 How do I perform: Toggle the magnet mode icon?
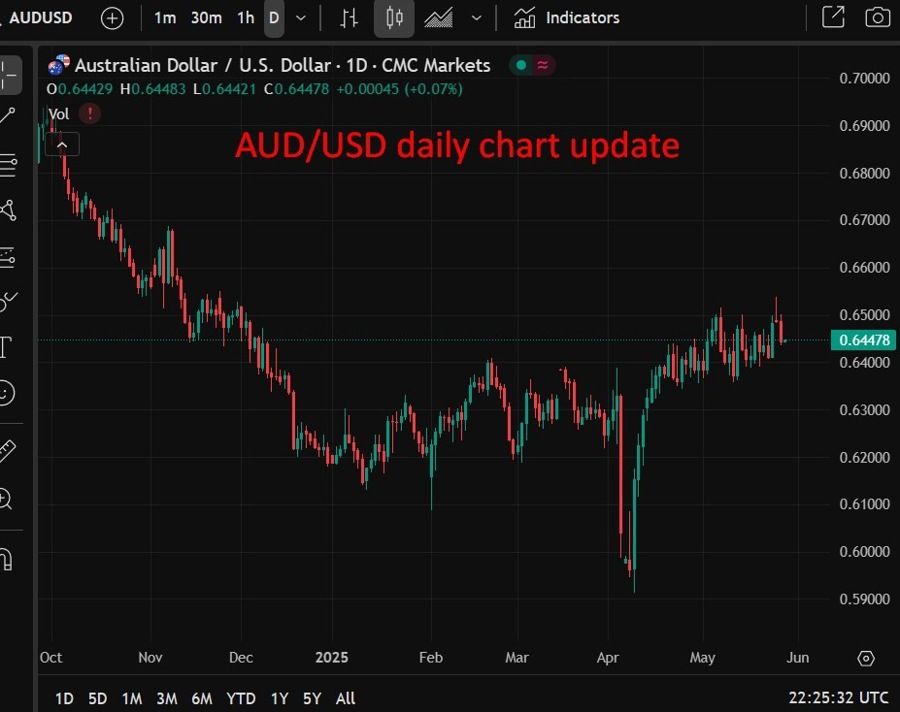(6, 559)
